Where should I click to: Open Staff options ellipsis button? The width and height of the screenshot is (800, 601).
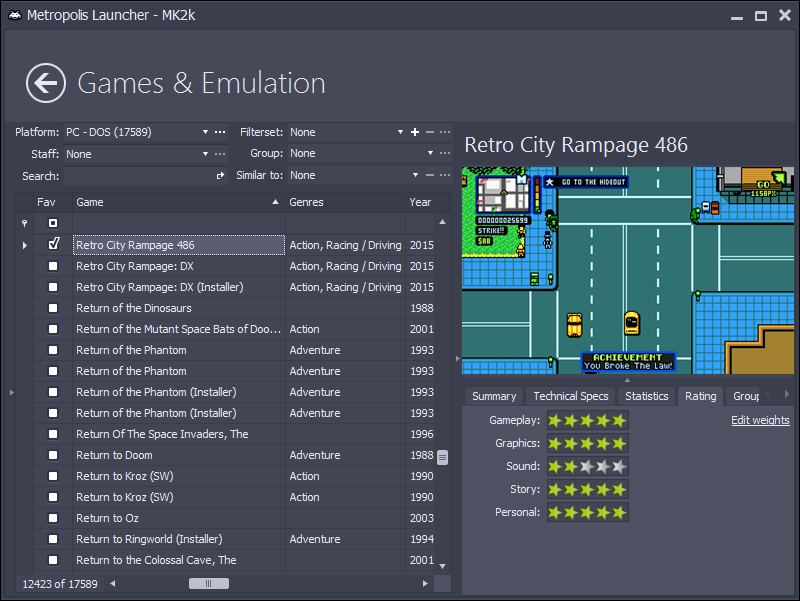[x=220, y=154]
